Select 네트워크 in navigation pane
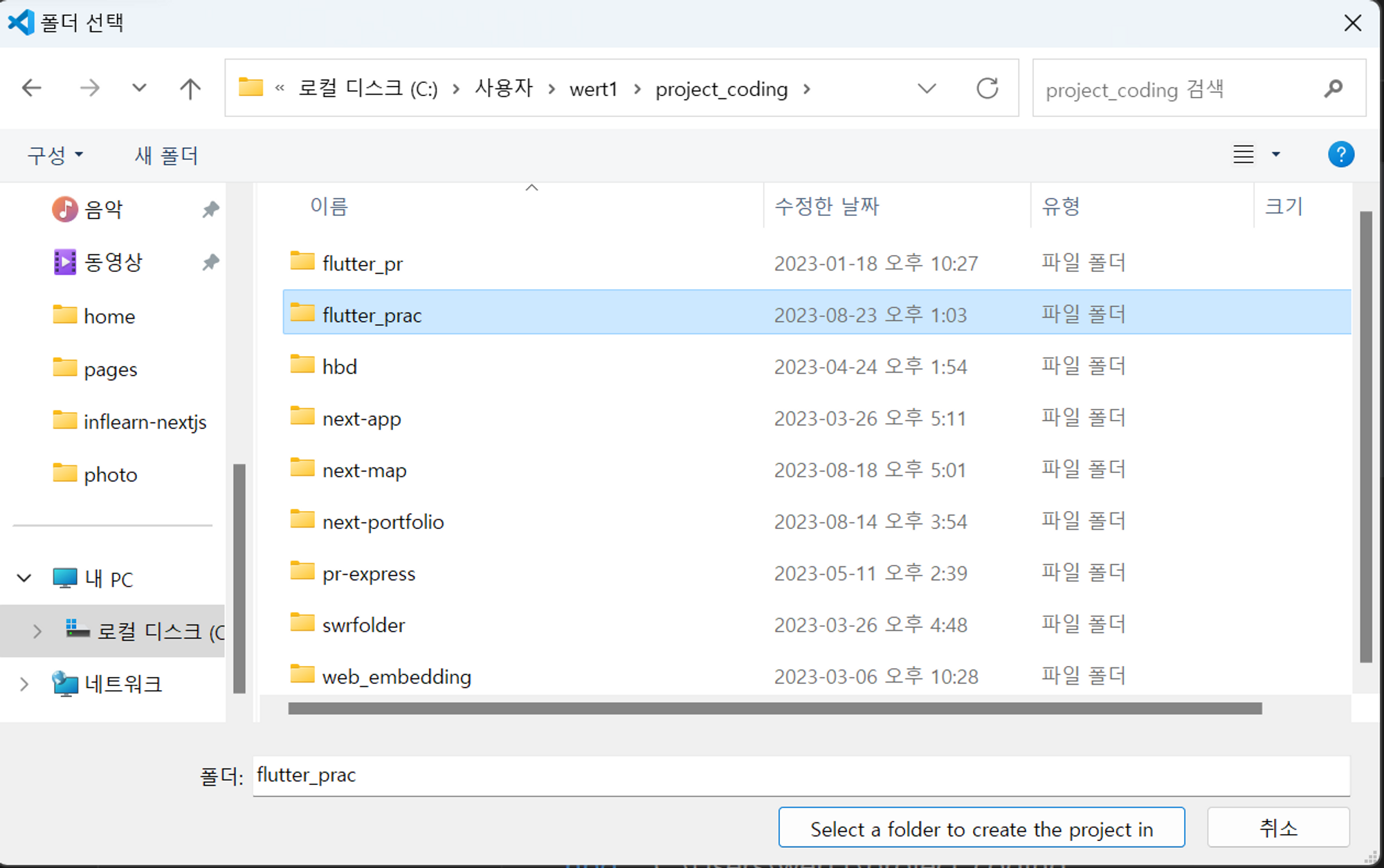The width and height of the screenshot is (1384, 868). (122, 684)
